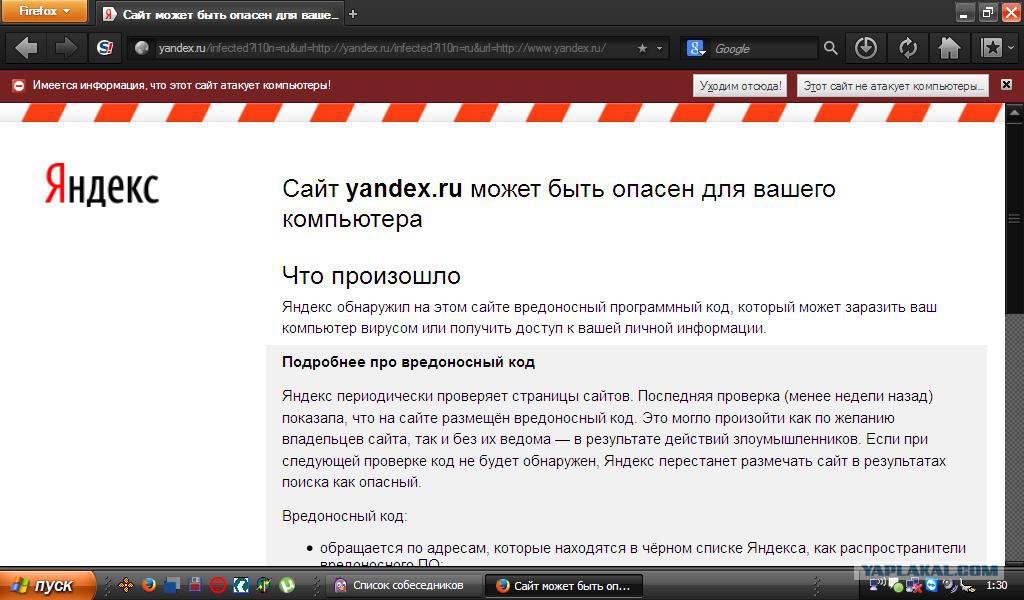The width and height of the screenshot is (1024, 600).
Task: Click bold "yandex.ru" in the title
Action: click(404, 189)
